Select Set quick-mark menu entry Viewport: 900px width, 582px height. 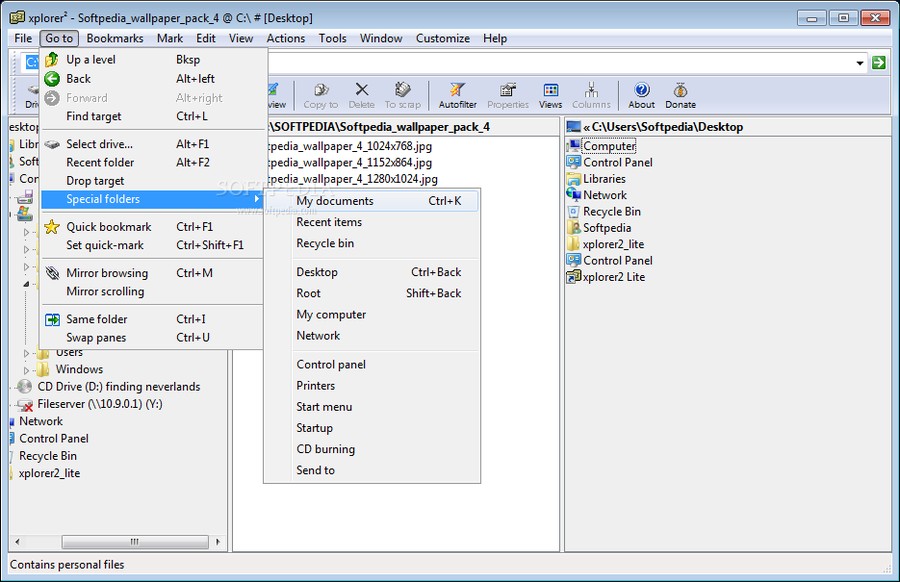click(x=152, y=245)
